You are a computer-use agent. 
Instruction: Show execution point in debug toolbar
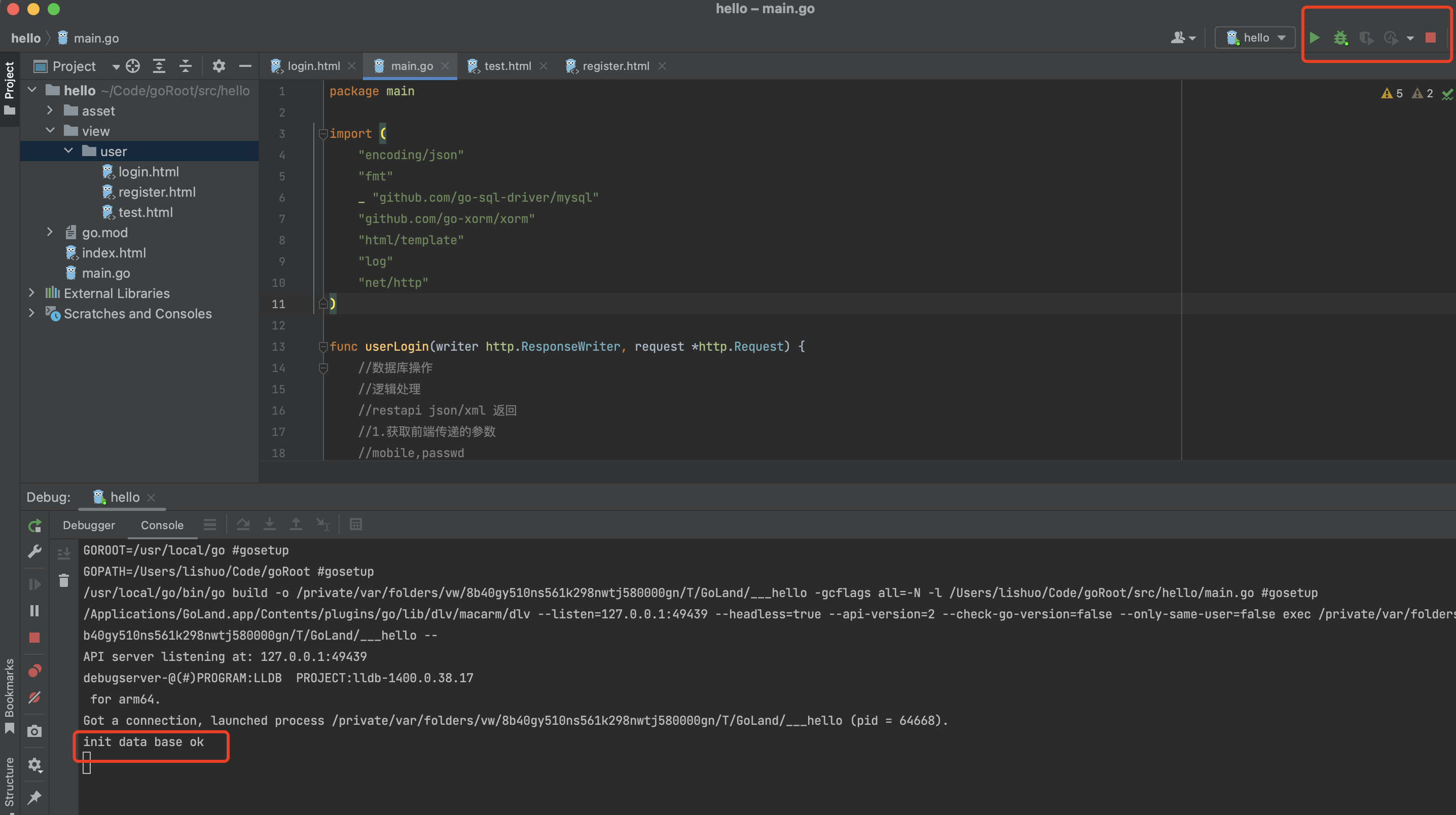[210, 525]
